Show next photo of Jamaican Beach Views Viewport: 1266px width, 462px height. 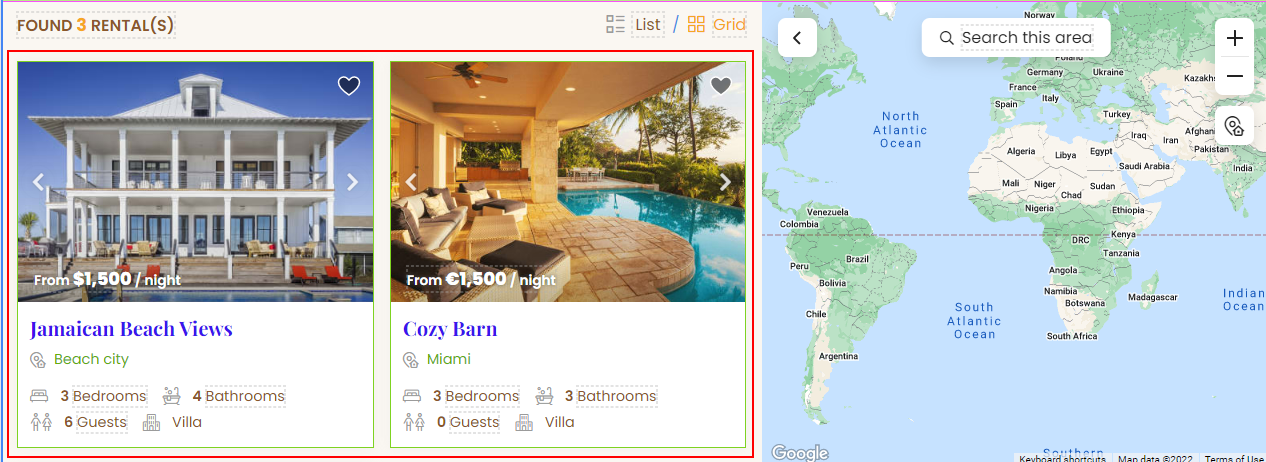coord(352,182)
